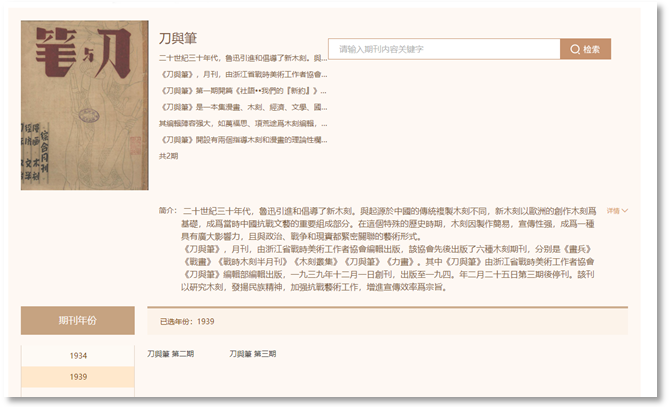
Task: Click the 共2期 issue count text
Action: (169, 156)
